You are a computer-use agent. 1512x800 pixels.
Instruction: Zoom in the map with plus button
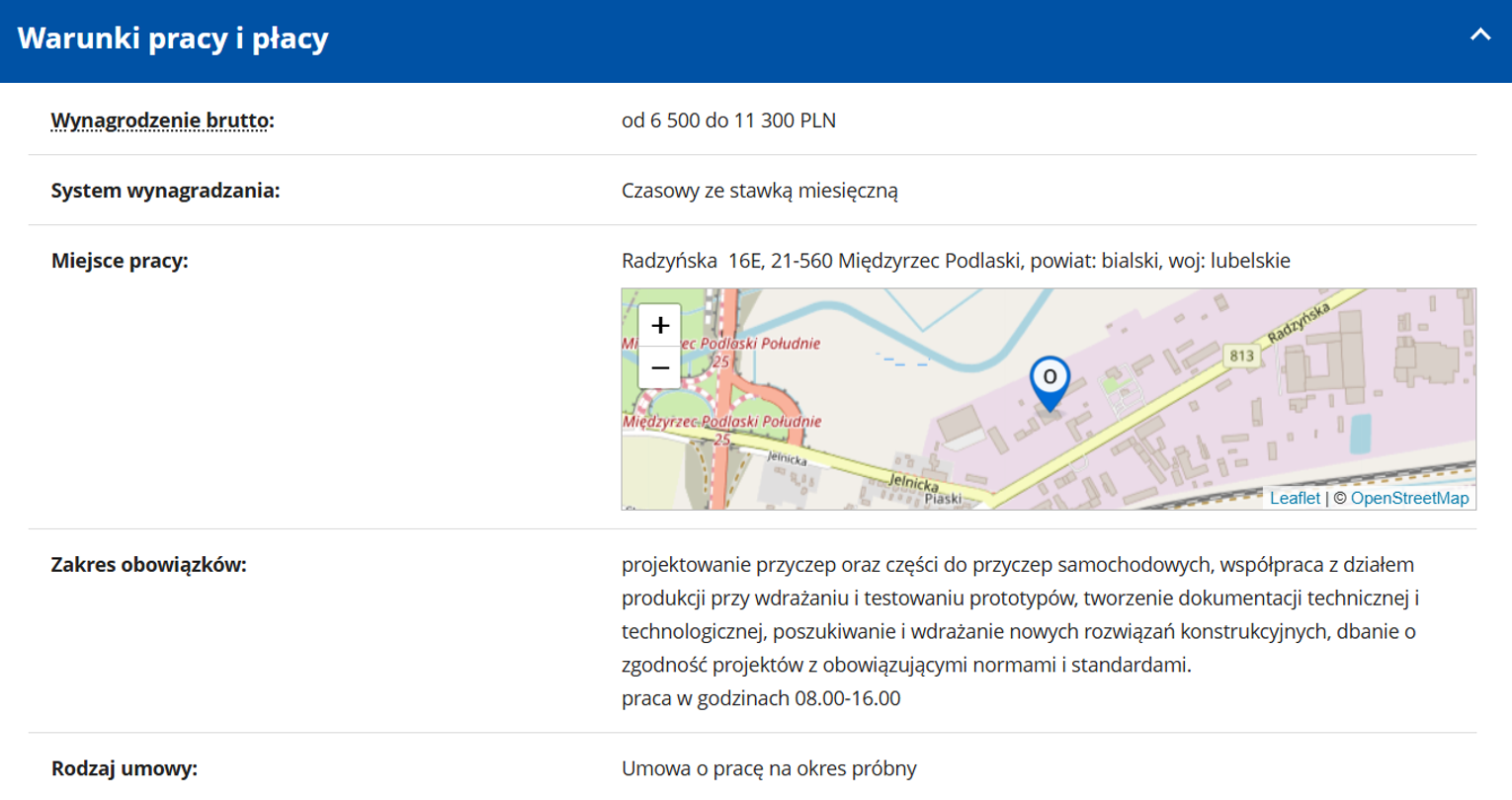point(660,325)
